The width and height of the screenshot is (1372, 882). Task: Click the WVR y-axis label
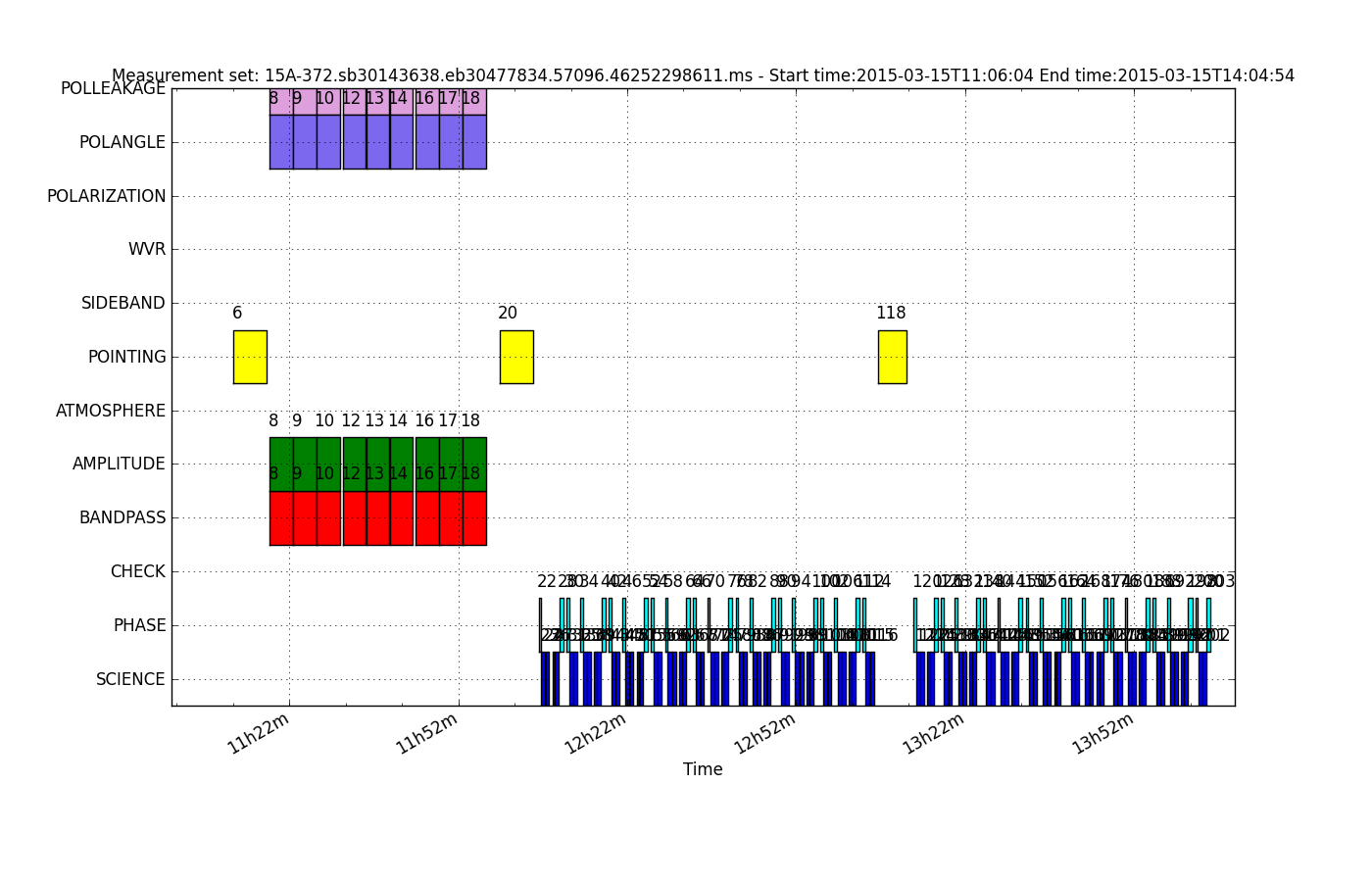tap(147, 250)
